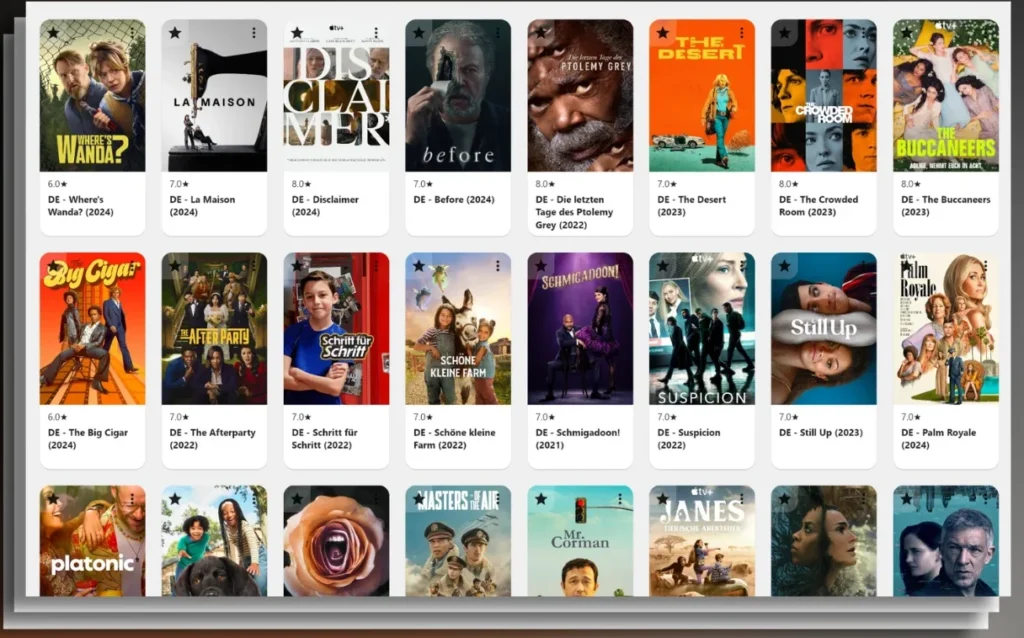
Task: Open the three-dot menu on Platonic poster
Action: coord(132,499)
